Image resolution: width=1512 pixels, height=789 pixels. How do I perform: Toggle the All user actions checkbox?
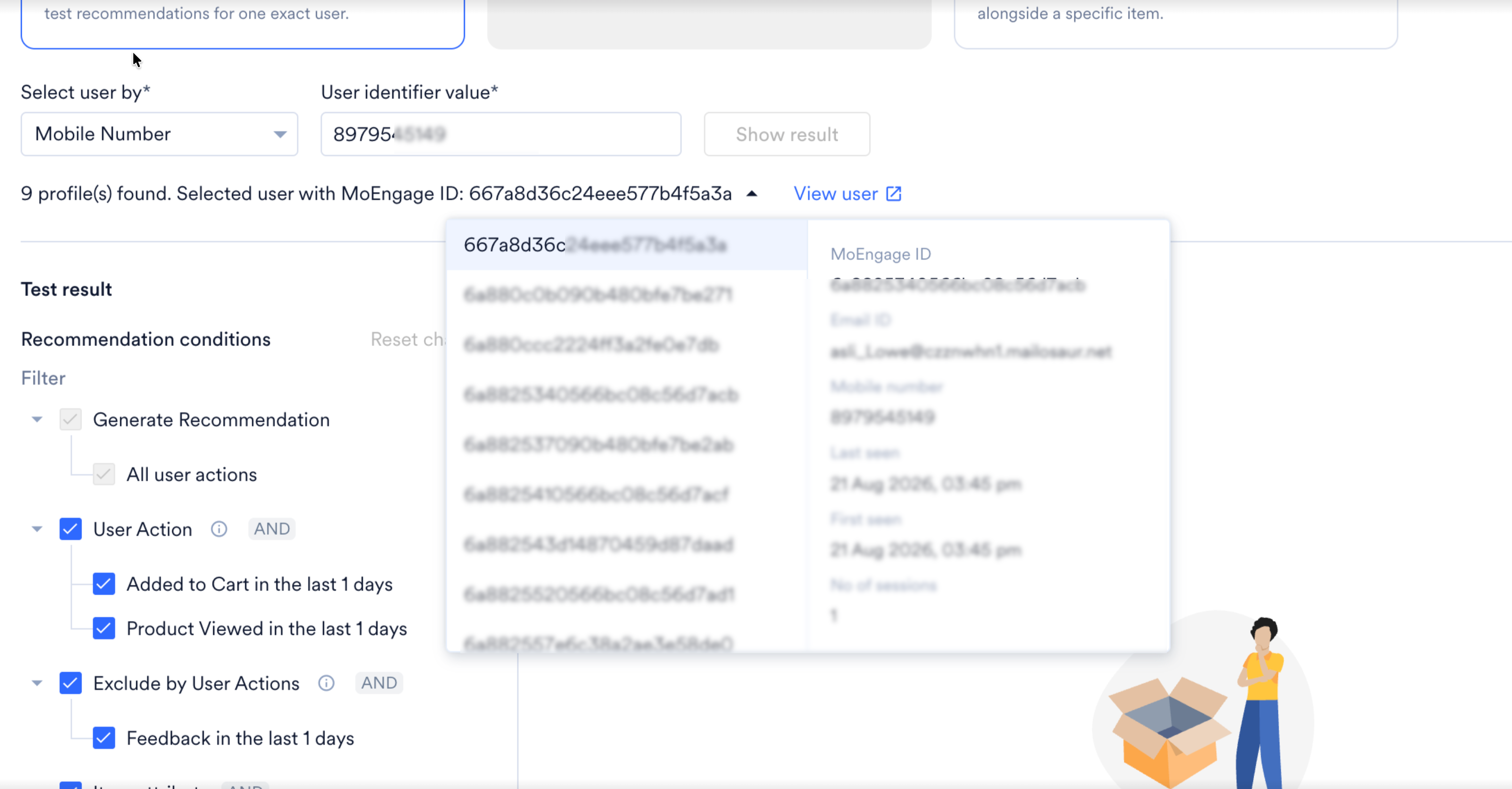104,474
